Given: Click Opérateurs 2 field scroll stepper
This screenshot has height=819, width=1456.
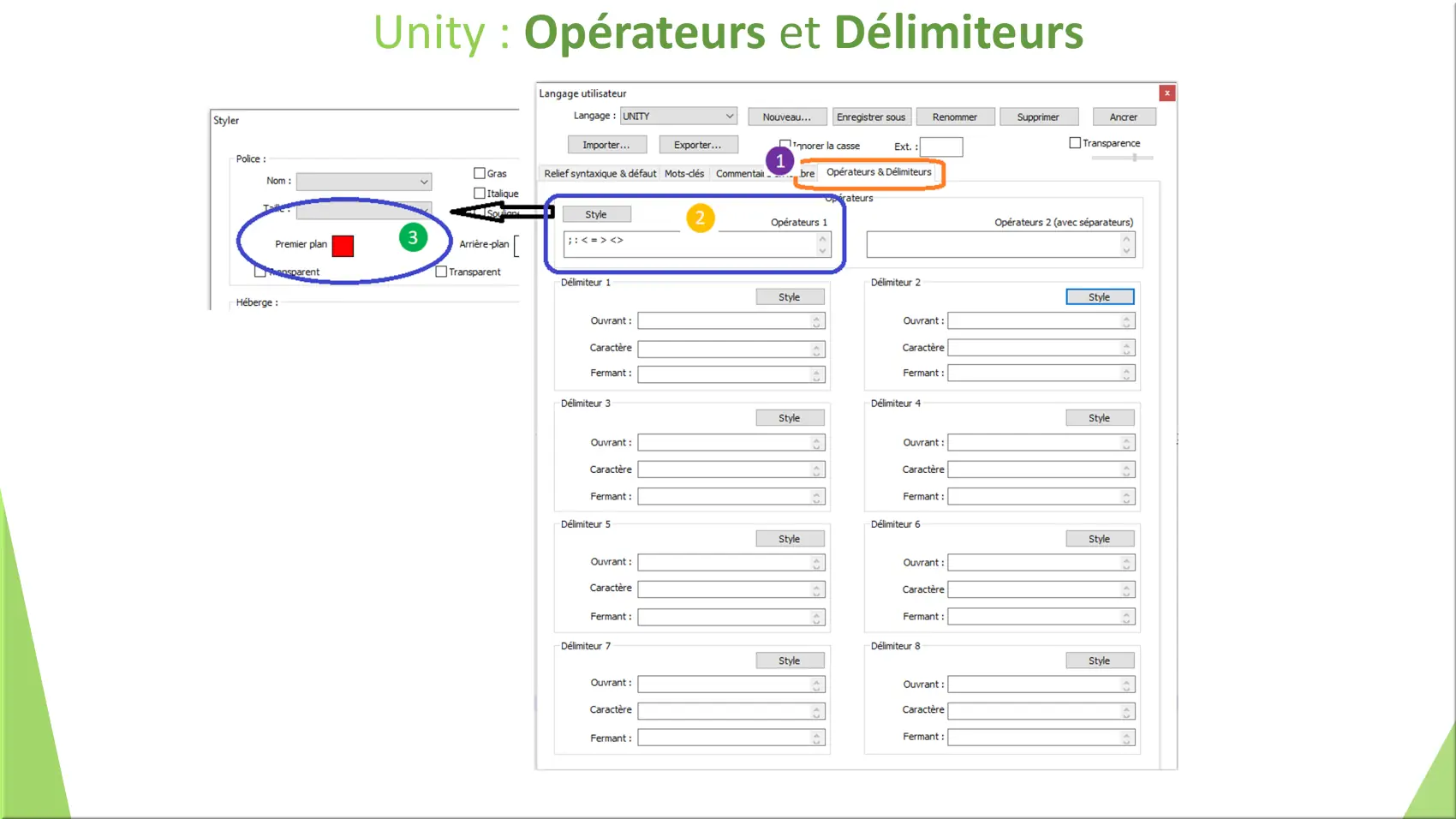Looking at the screenshot, I should 1127,244.
